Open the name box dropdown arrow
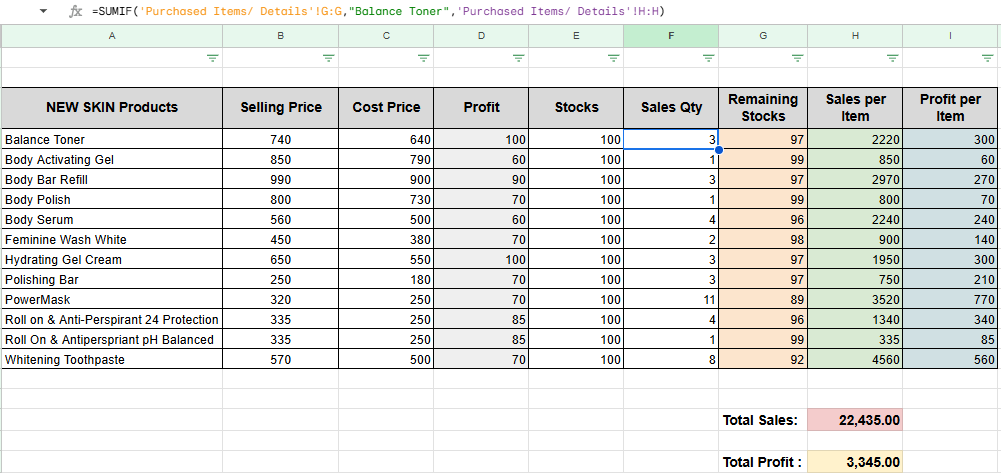This screenshot has height=473, width=1001. pyautogui.click(x=43, y=11)
